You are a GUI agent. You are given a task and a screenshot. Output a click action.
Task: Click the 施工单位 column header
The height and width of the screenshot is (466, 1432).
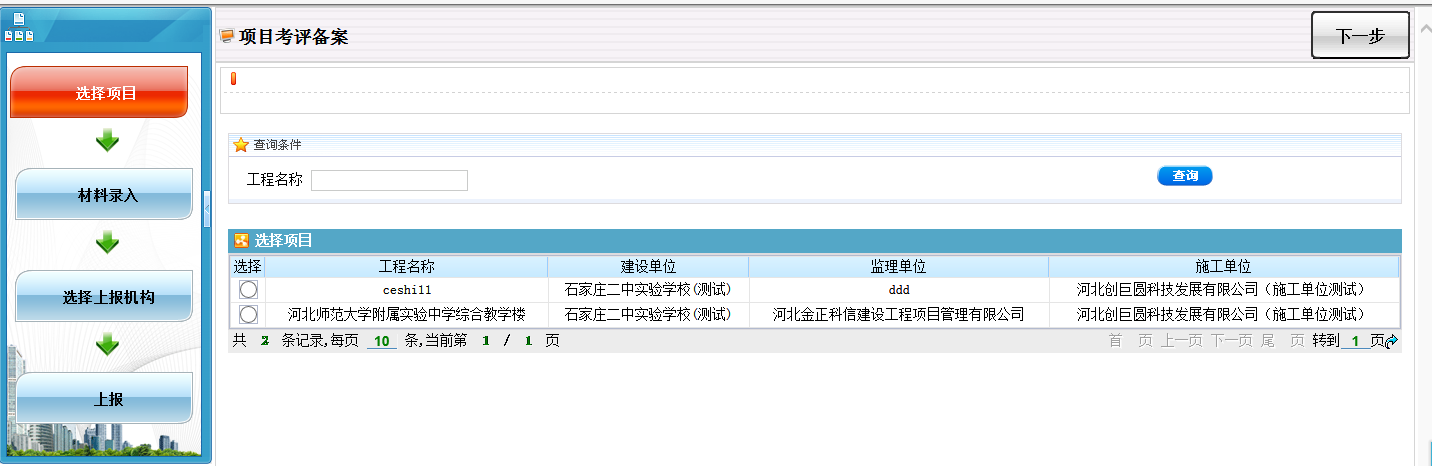coord(1223,267)
